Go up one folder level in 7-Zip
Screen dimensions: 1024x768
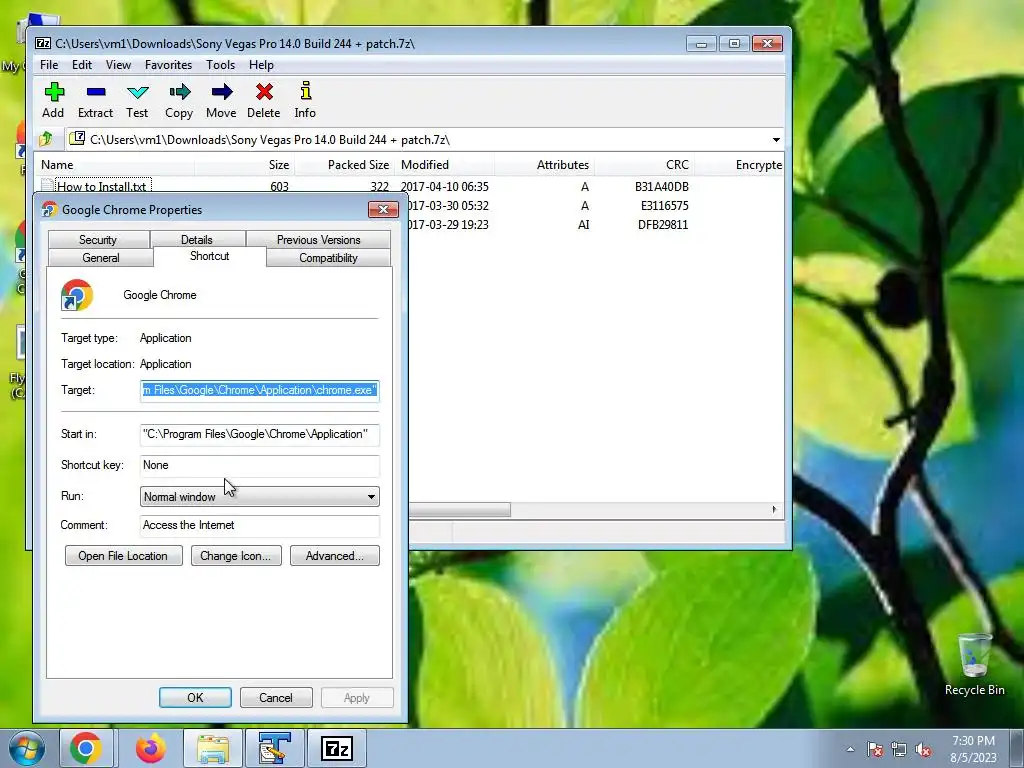pyautogui.click(x=46, y=139)
